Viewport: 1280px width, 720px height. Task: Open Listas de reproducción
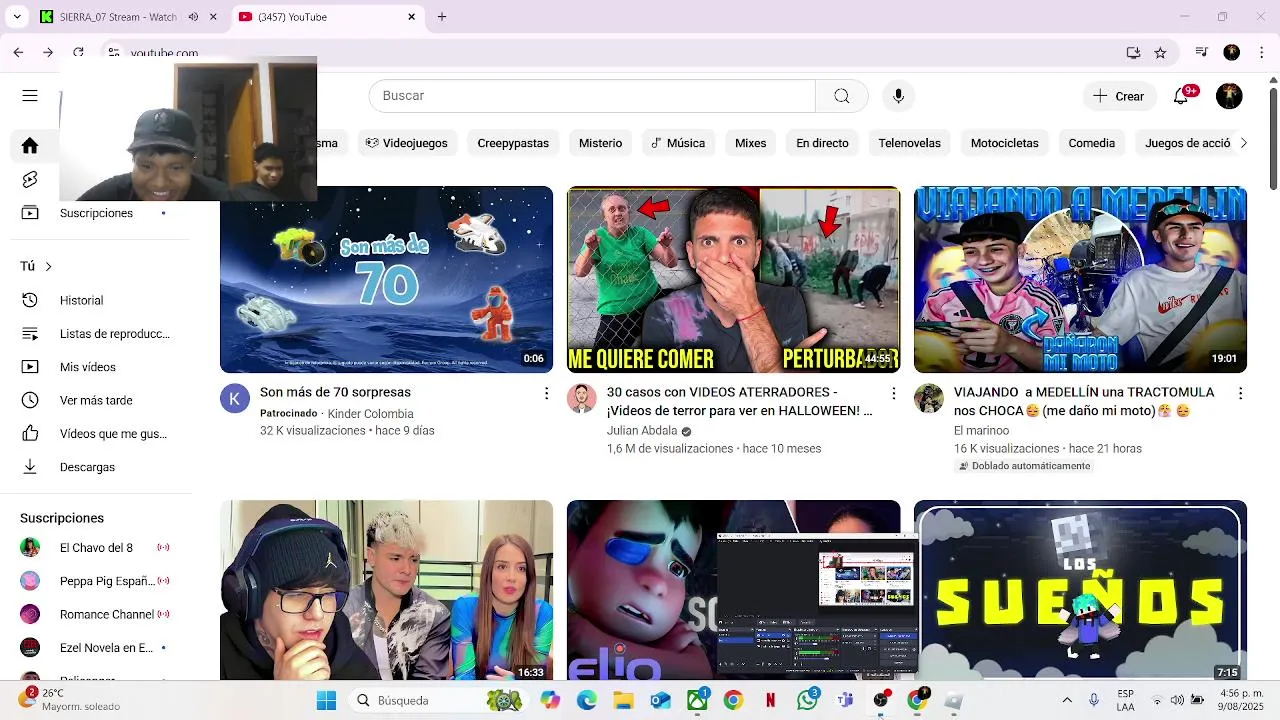tap(114, 334)
